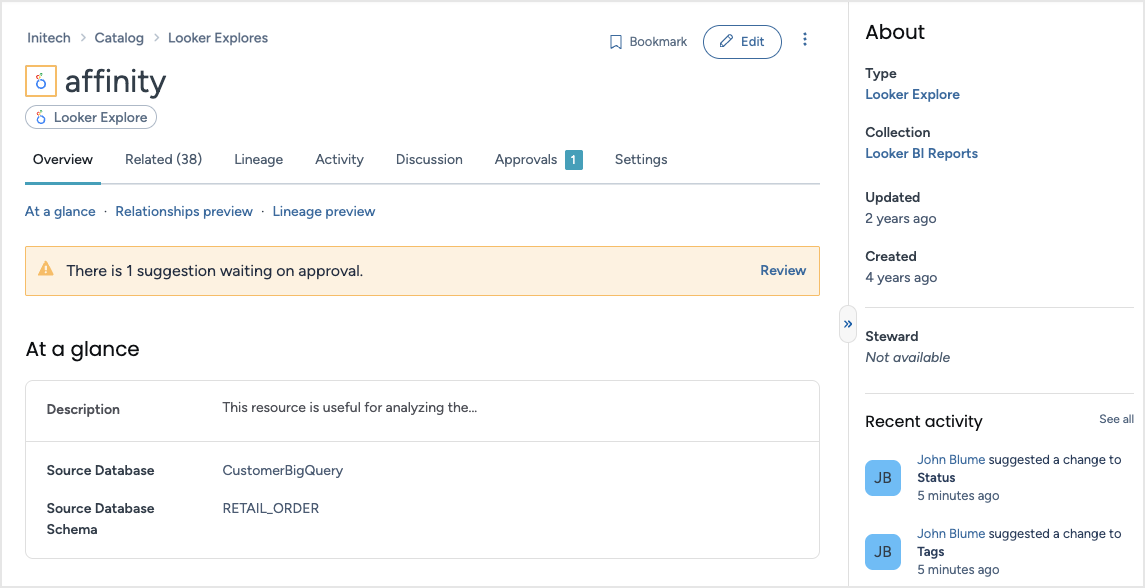The width and height of the screenshot is (1145, 588).
Task: Open the Approvals tab
Action: [x=529, y=159]
